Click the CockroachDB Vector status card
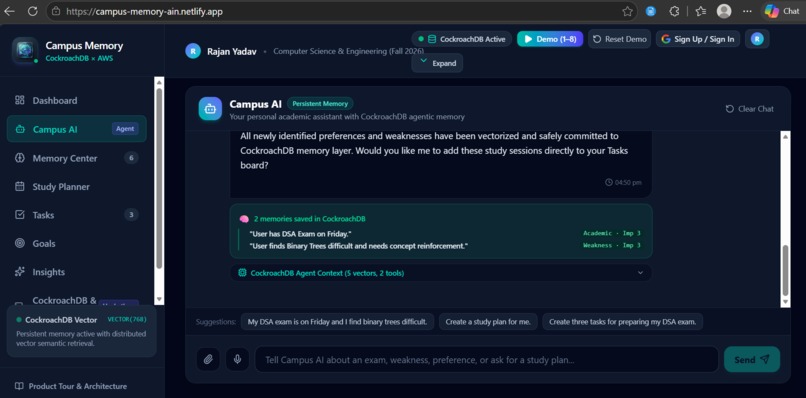The image size is (806, 398). (82, 332)
